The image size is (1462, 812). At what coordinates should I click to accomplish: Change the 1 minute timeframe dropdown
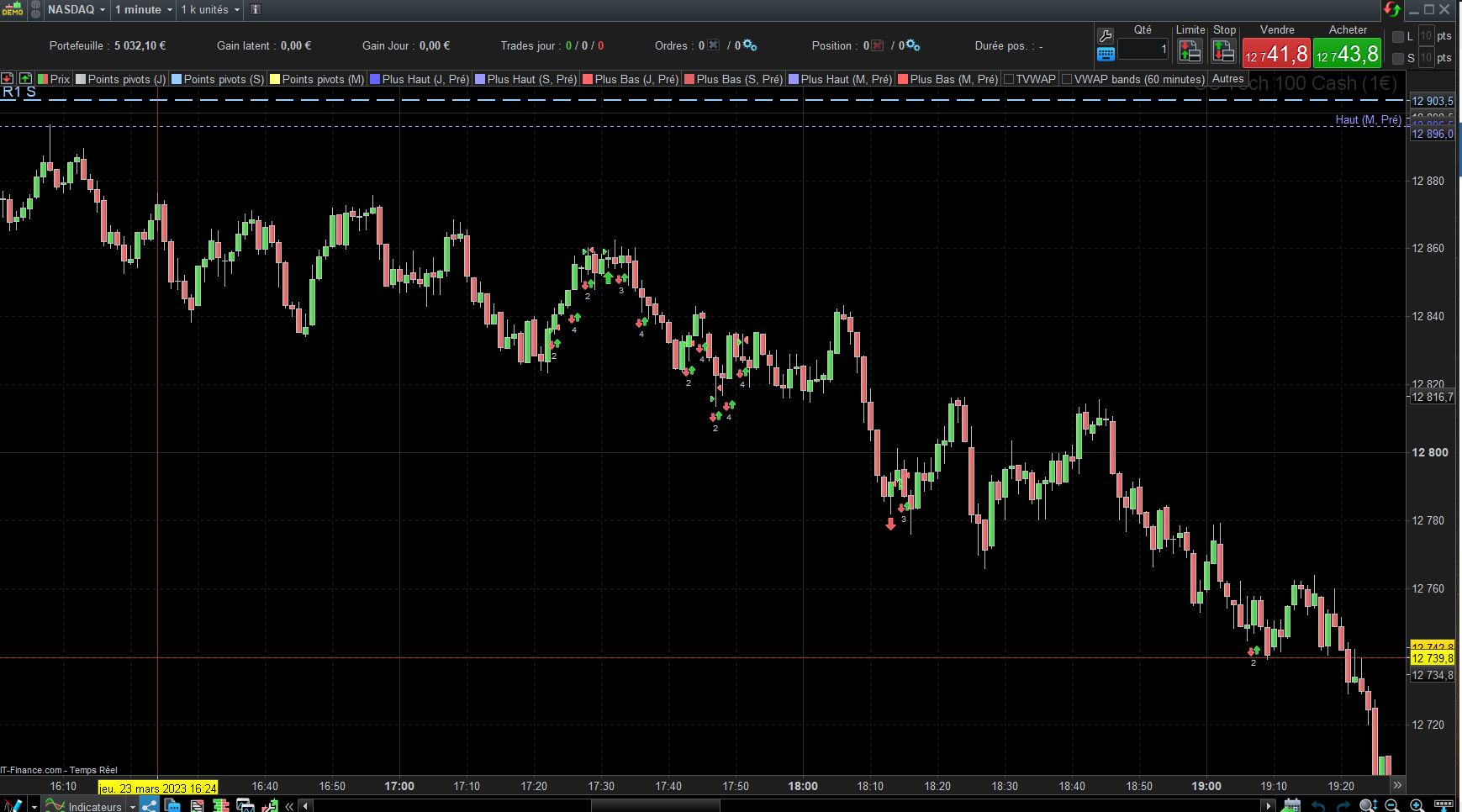pos(144,9)
